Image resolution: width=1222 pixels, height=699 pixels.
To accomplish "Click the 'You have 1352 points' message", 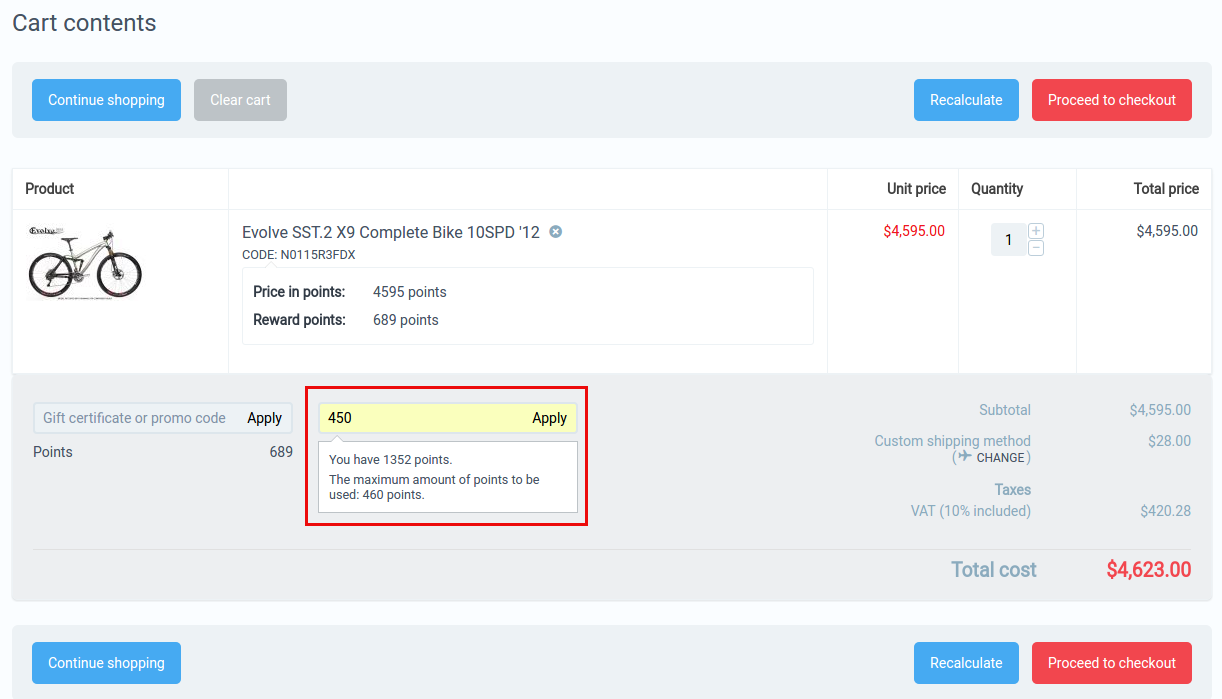I will click(391, 460).
